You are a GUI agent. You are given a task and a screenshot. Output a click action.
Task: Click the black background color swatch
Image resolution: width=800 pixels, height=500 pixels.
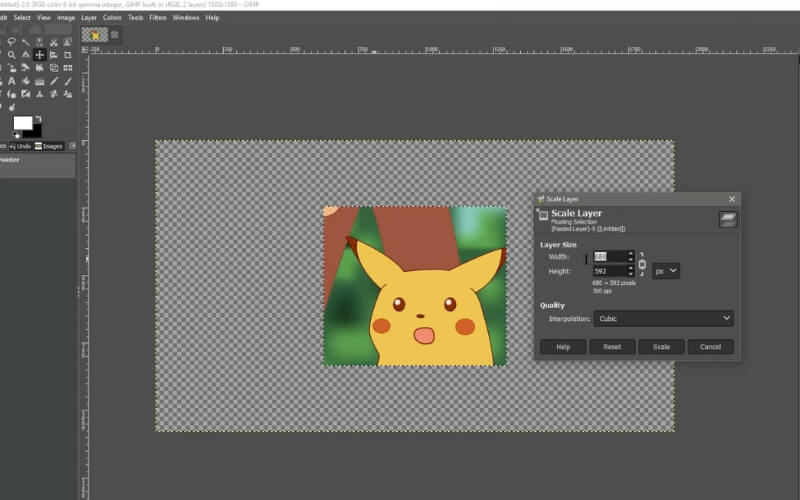pos(37,131)
